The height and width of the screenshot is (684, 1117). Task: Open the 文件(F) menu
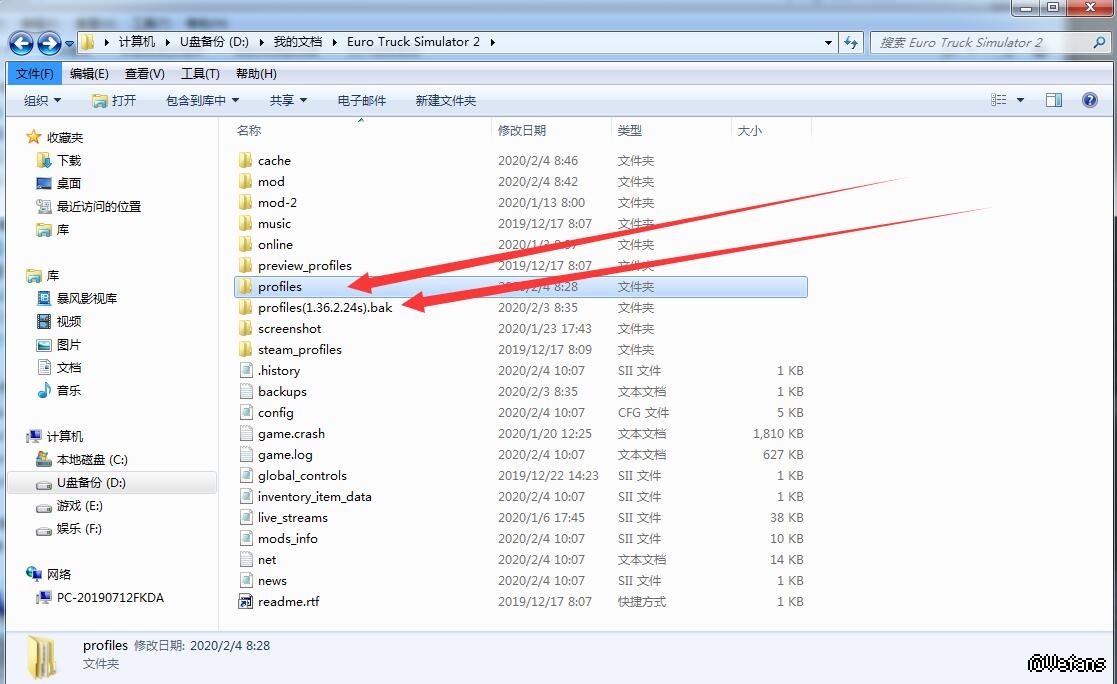(x=35, y=73)
